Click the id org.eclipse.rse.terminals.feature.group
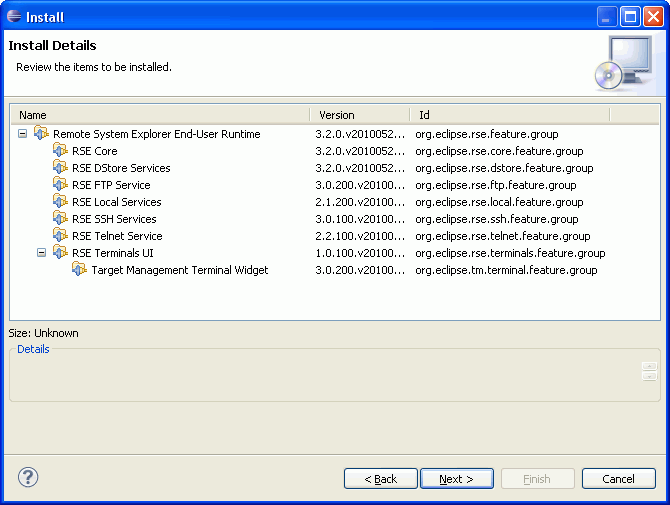The width and height of the screenshot is (670, 505). [x=510, y=253]
